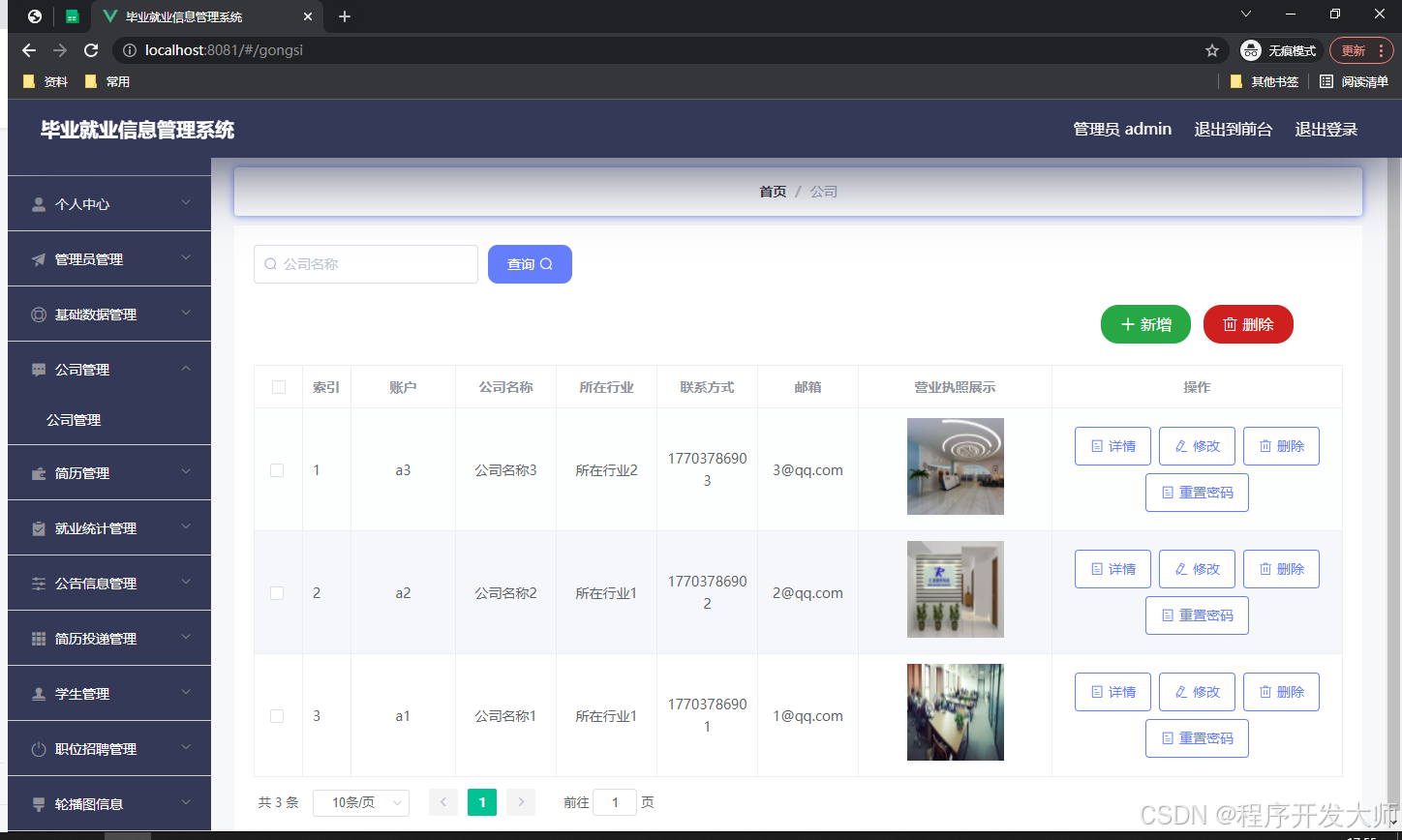Click 退出到前台 in the header
Screen dimensions: 1402x840
click(1233, 130)
